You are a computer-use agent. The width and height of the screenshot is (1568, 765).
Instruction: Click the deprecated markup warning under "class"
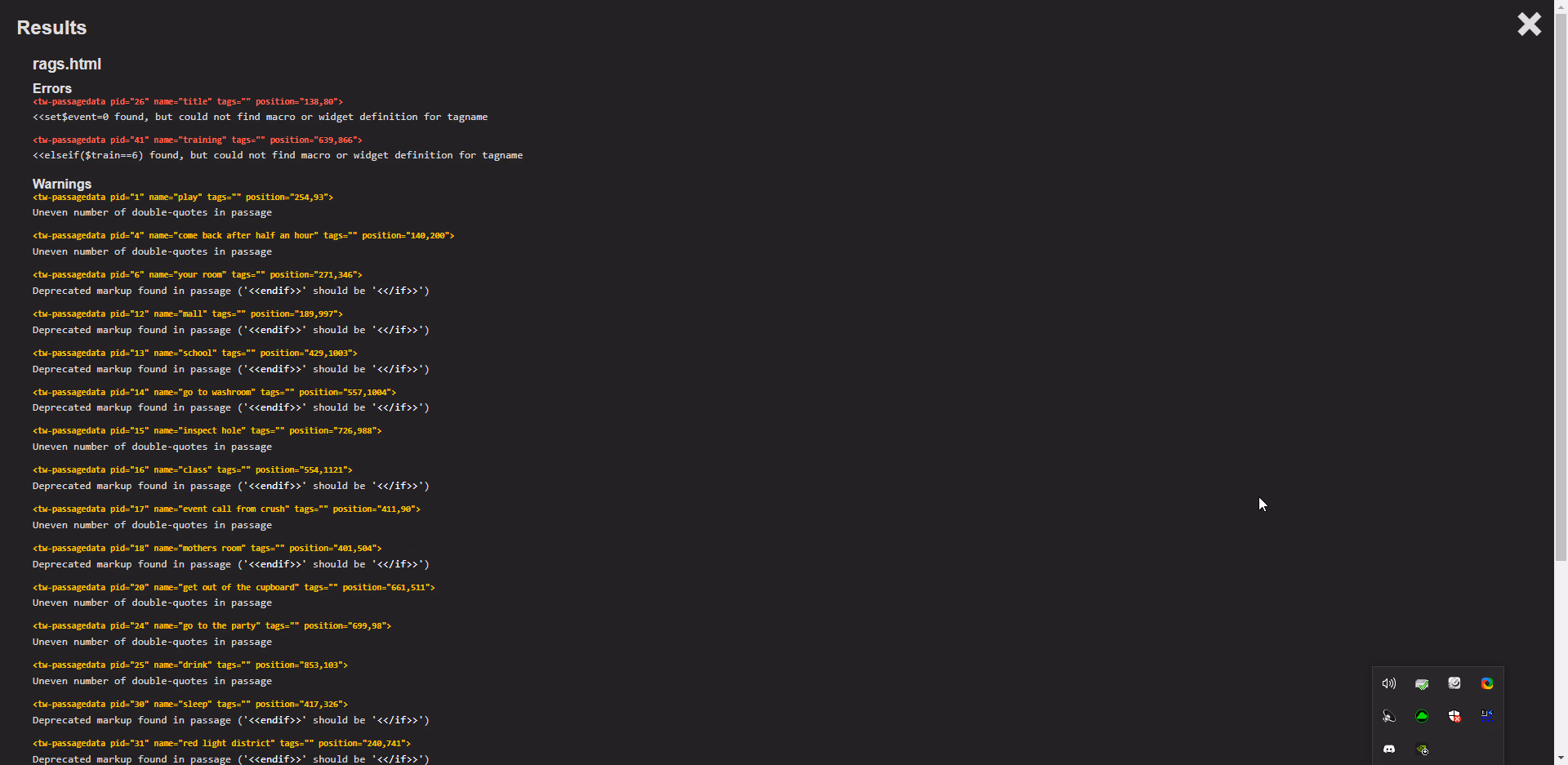(231, 486)
